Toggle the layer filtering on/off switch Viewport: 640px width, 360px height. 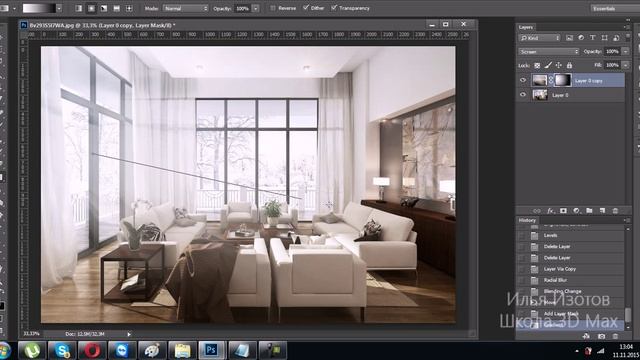[628, 37]
